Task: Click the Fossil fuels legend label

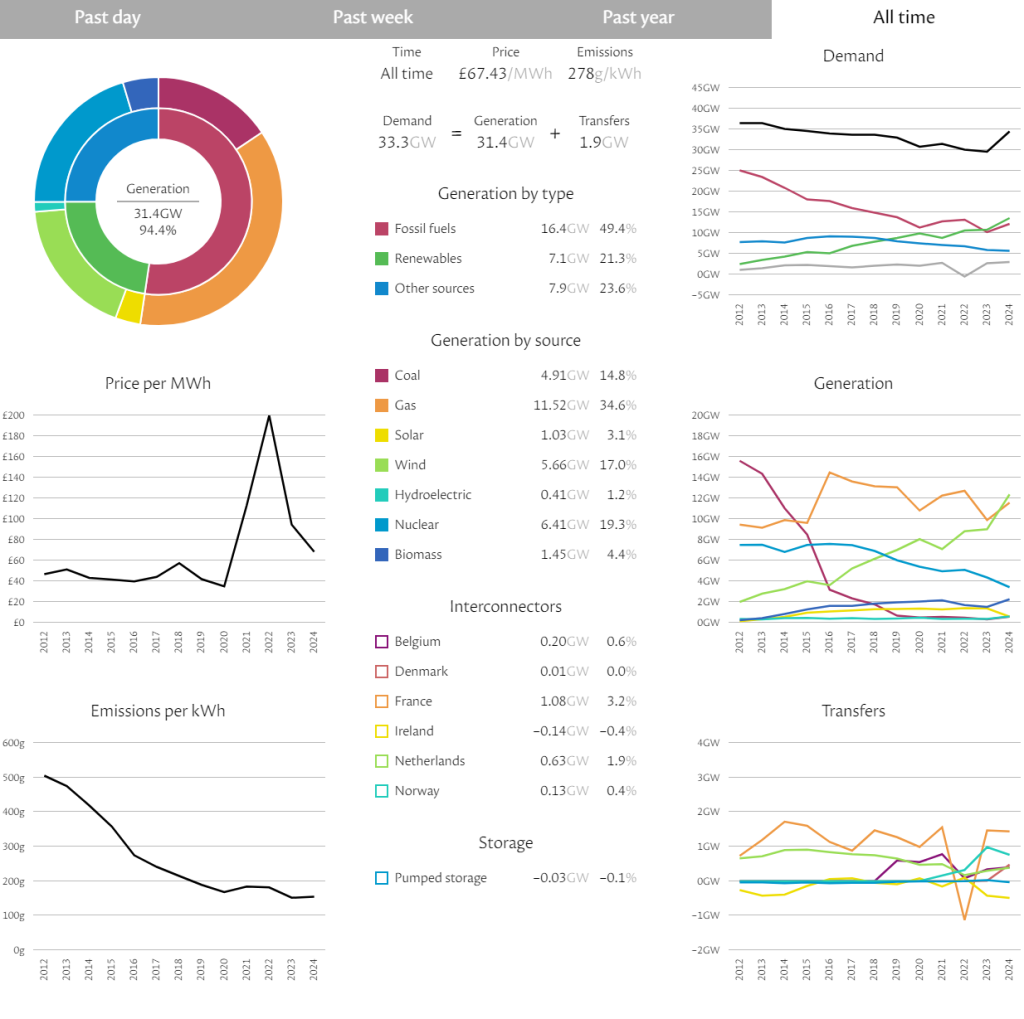Action: coord(427,229)
